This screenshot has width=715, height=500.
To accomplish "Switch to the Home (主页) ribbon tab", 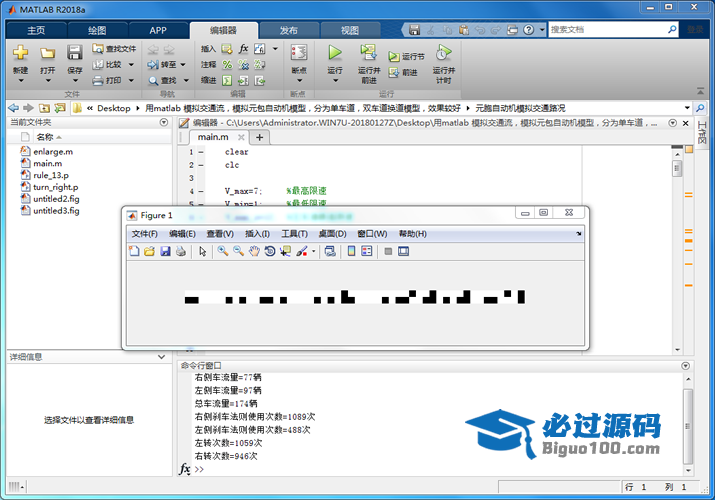I will [x=36, y=31].
